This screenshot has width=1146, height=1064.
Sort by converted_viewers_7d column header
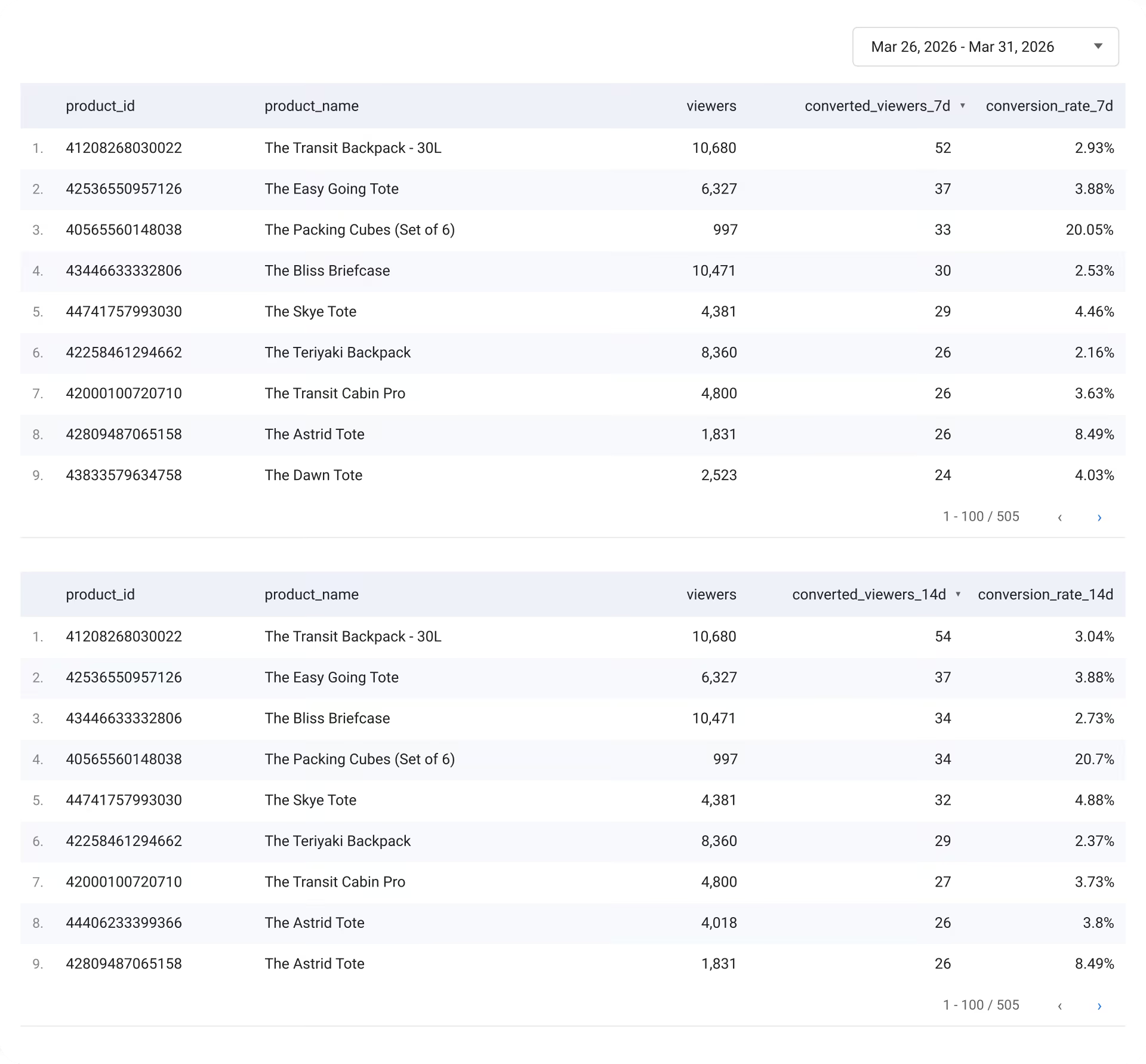point(877,106)
